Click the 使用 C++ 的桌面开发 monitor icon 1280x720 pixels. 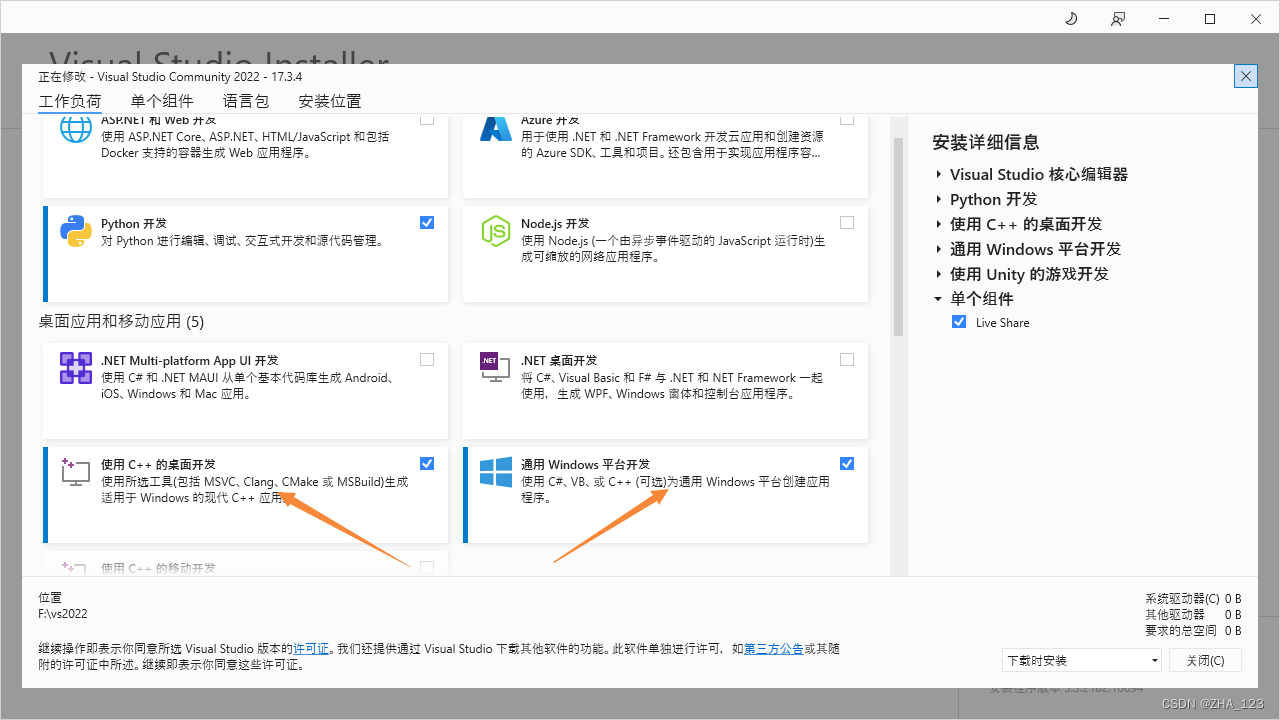click(x=76, y=472)
